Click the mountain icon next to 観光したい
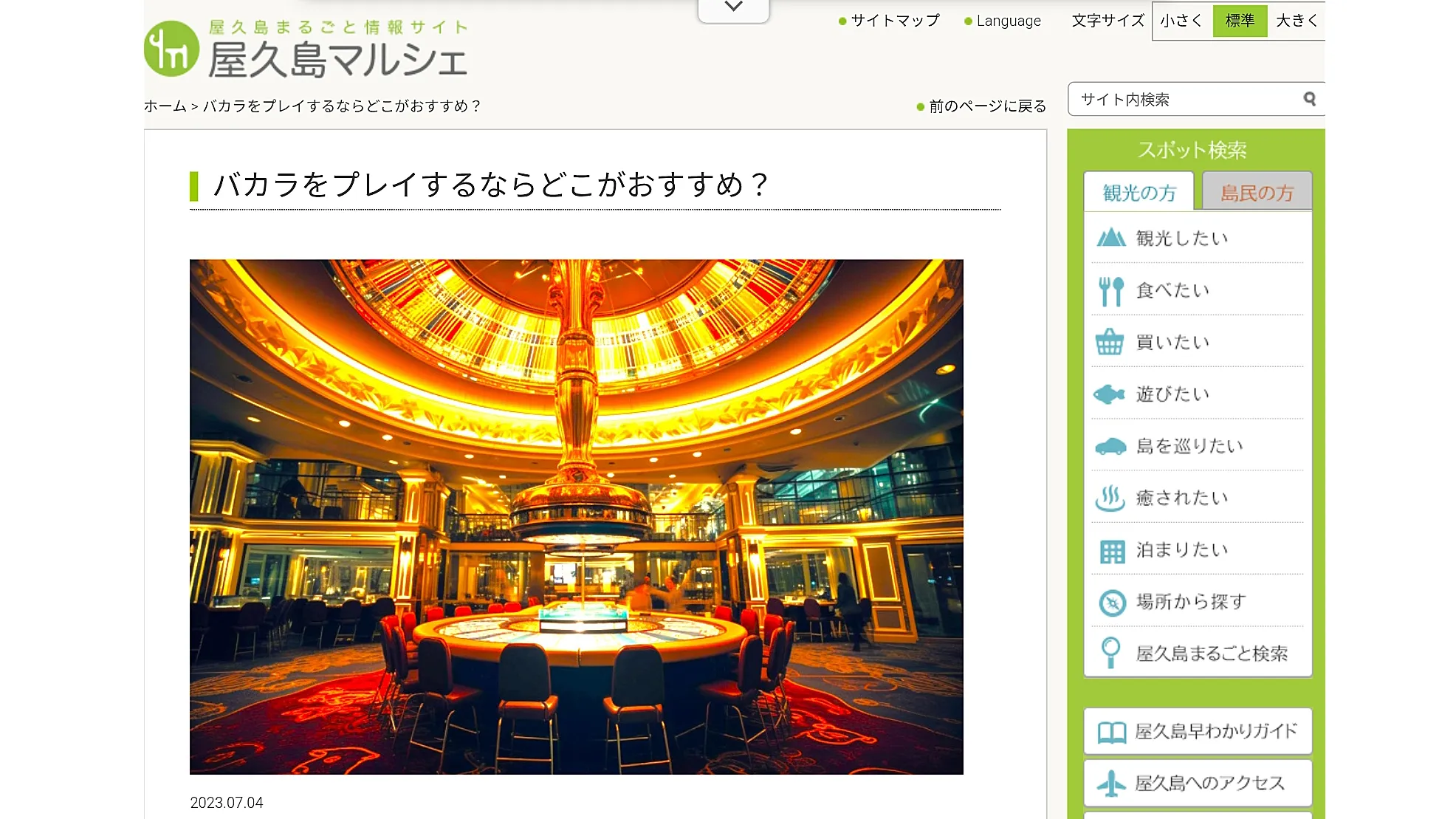 1110,238
